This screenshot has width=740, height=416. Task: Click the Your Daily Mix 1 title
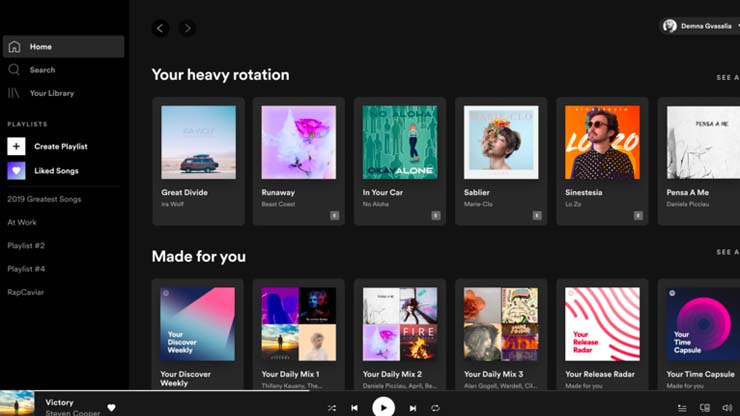[x=290, y=374]
